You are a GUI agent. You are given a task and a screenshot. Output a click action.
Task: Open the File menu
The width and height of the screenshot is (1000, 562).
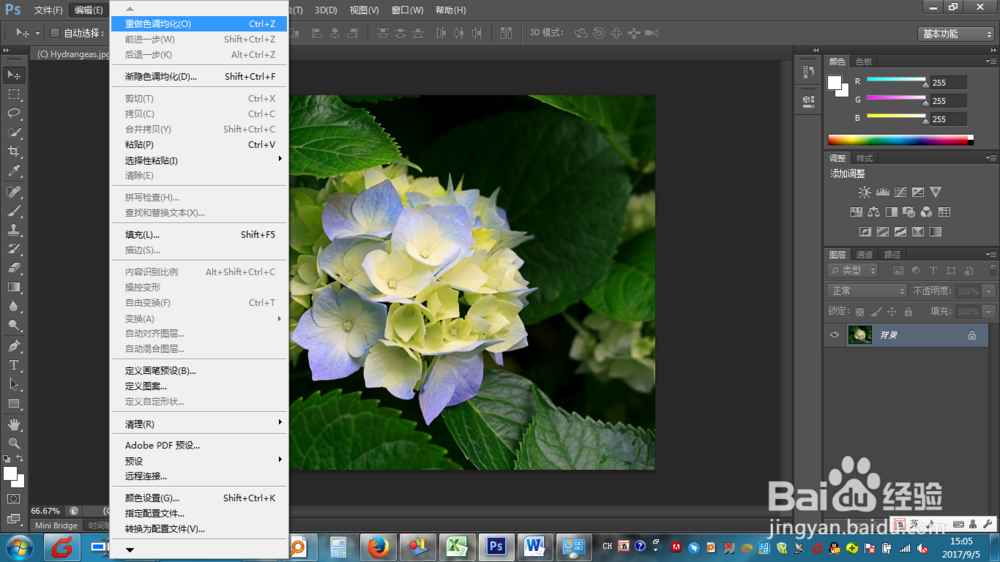point(48,10)
